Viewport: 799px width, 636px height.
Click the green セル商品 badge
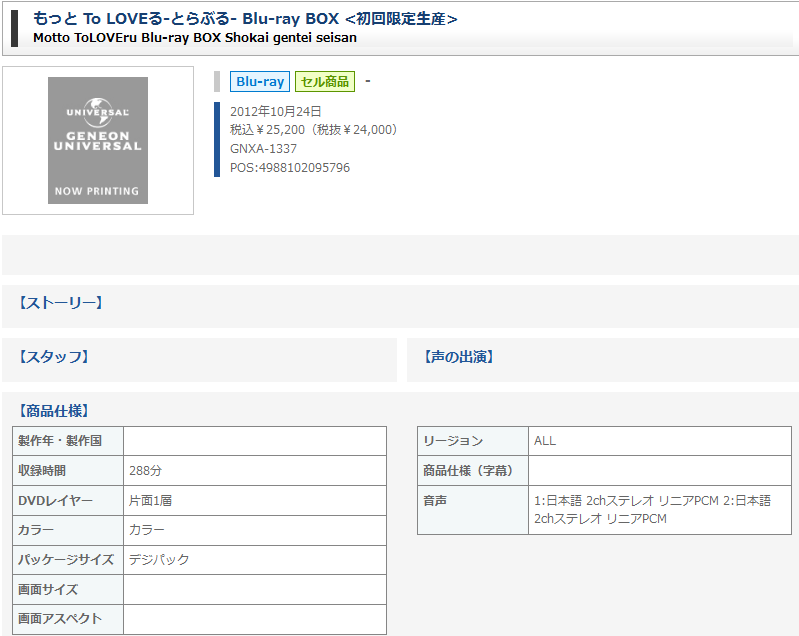point(324,82)
